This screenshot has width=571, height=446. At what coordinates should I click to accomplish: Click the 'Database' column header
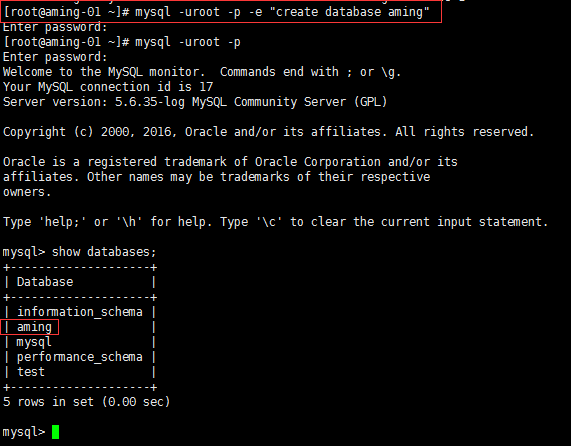click(45, 282)
